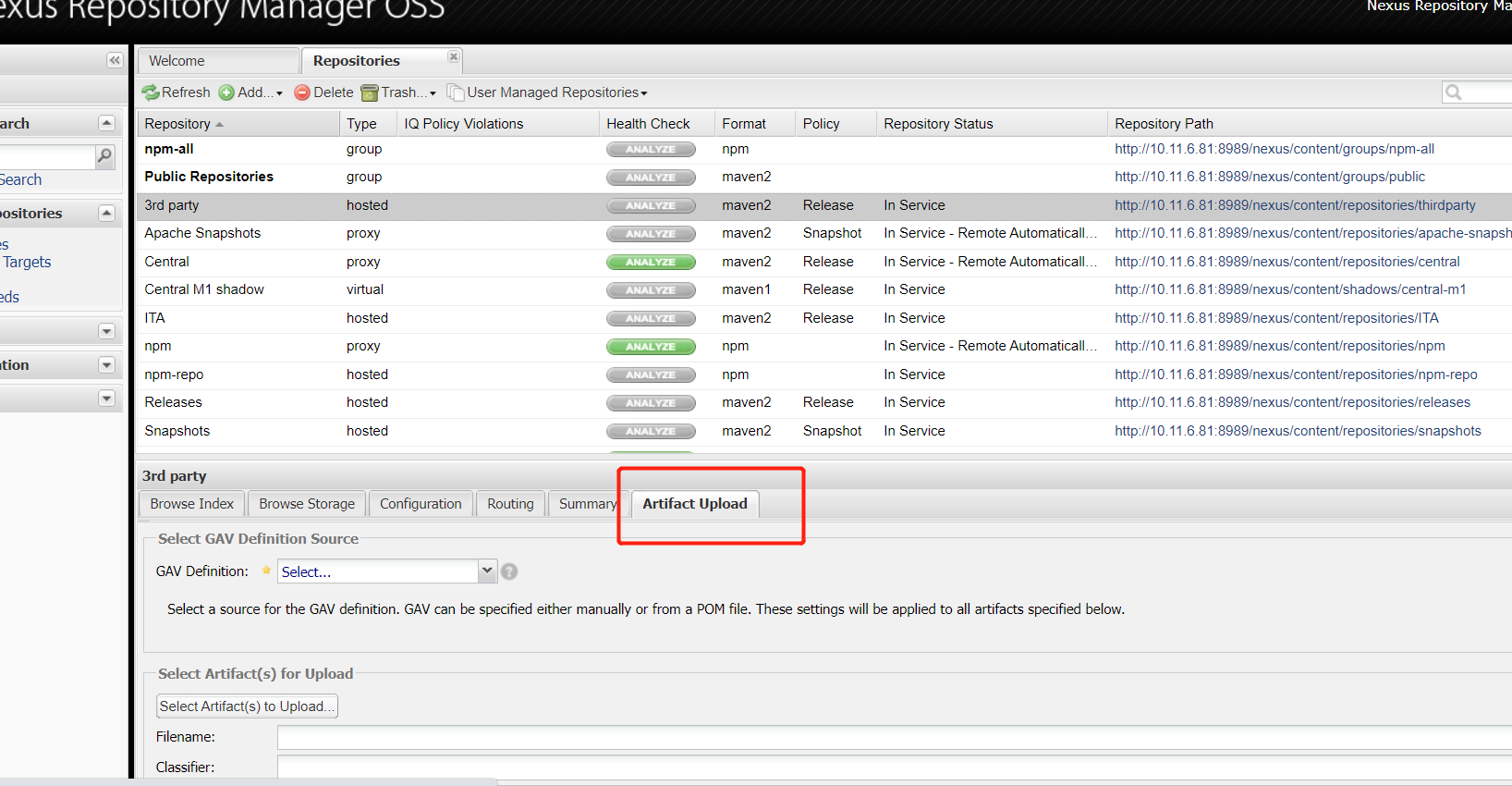Sort by Health Check column header
Image resolution: width=1512 pixels, height=786 pixels.
[656, 124]
